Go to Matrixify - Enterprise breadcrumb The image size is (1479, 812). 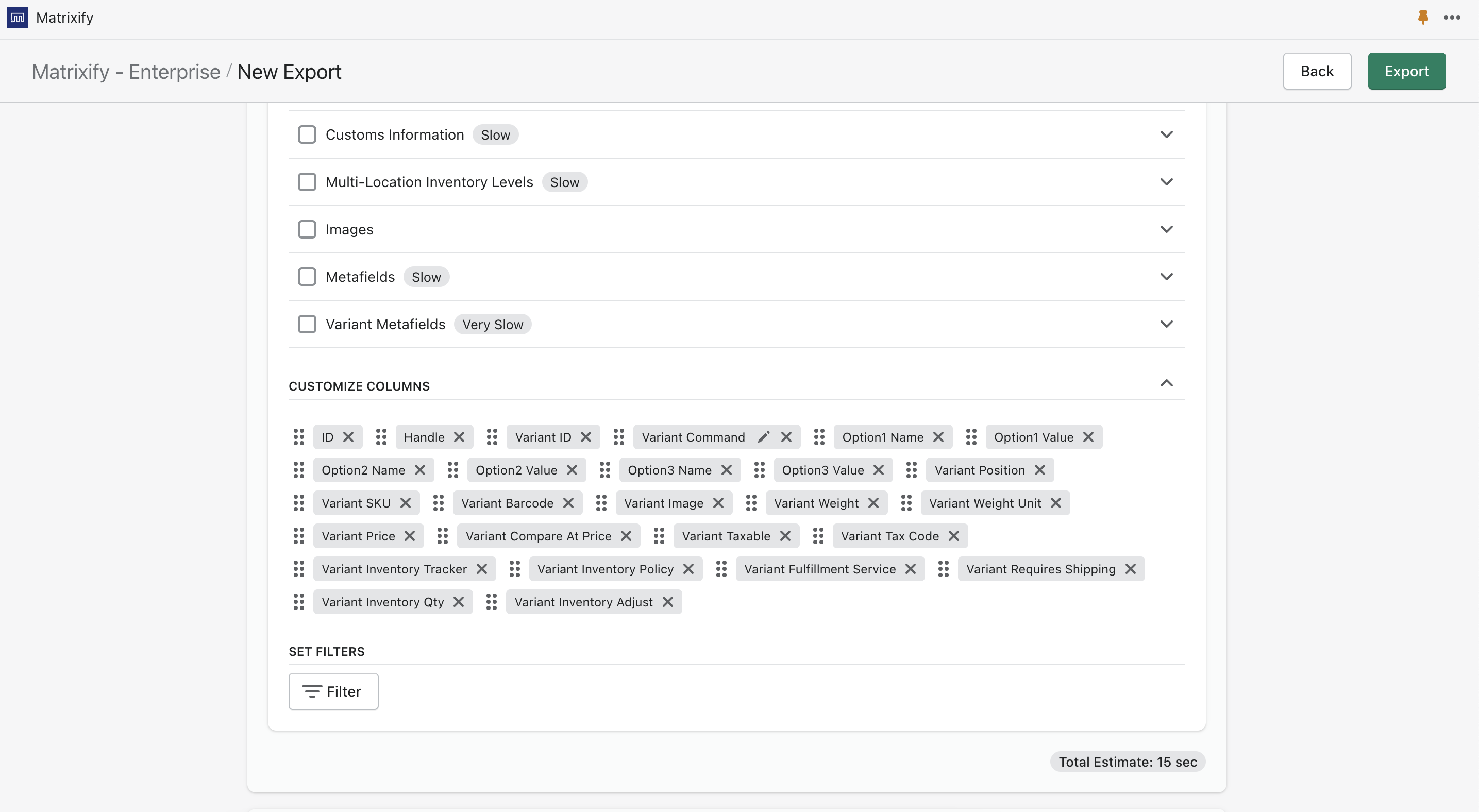pos(126,72)
